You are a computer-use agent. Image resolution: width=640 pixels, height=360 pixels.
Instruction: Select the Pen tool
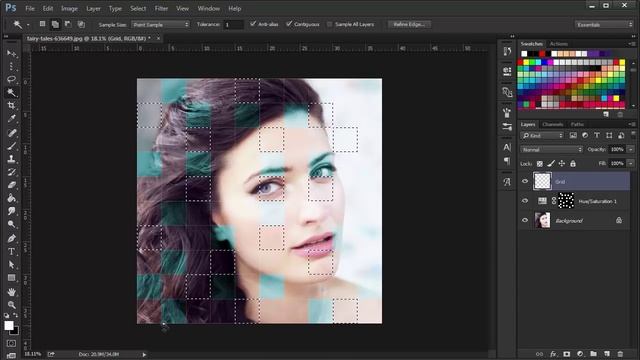coord(11,238)
